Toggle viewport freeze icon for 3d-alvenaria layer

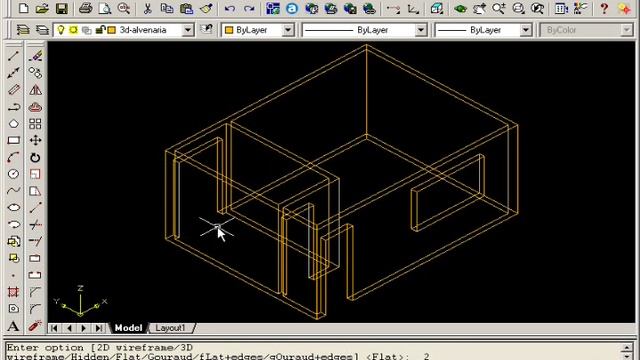[x=87, y=30]
